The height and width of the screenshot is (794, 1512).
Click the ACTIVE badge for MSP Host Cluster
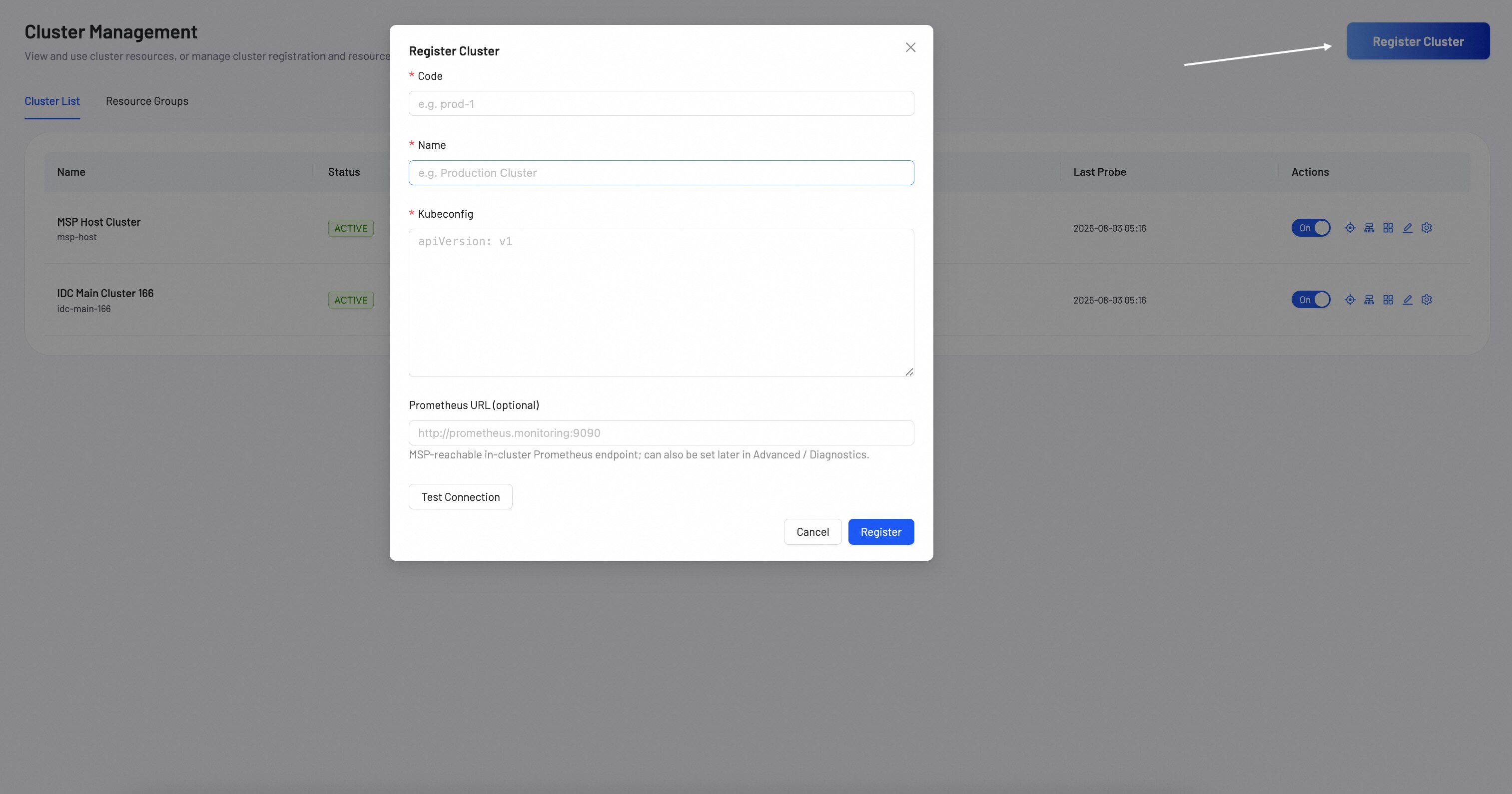click(351, 228)
